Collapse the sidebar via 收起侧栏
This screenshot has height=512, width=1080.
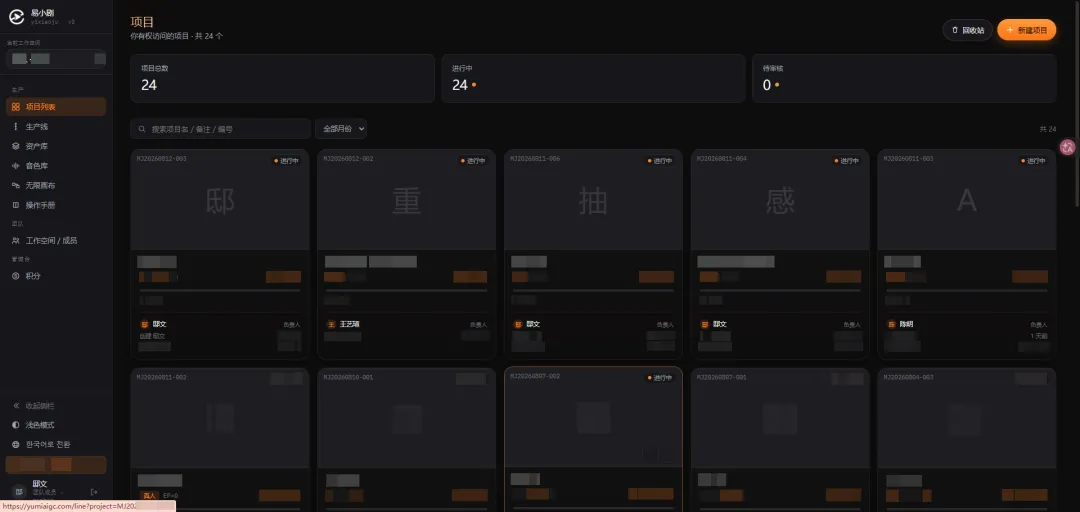click(x=56, y=405)
